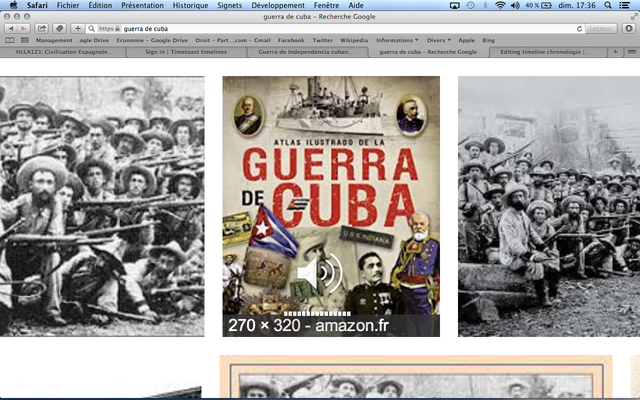The height and width of the screenshot is (400, 640).
Task: Switch to HLLA121: Civilisation Espagnole tab
Action: [64, 52]
